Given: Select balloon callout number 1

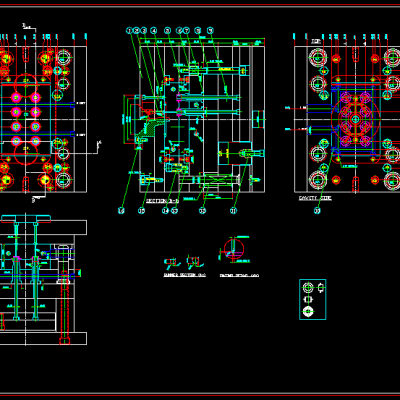Looking at the screenshot, I should coord(129,31).
